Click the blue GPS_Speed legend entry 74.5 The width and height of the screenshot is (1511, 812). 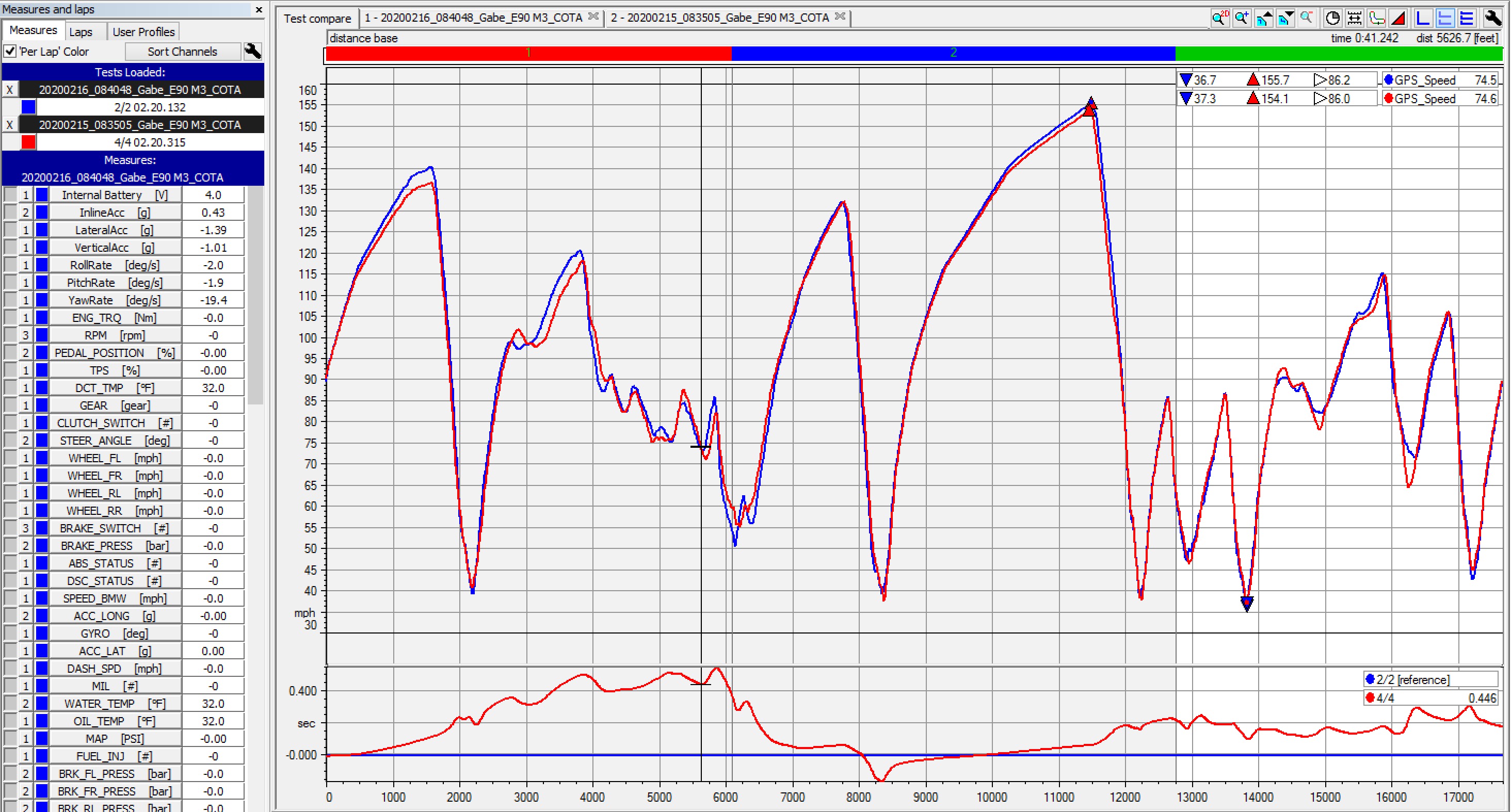[x=1440, y=80]
